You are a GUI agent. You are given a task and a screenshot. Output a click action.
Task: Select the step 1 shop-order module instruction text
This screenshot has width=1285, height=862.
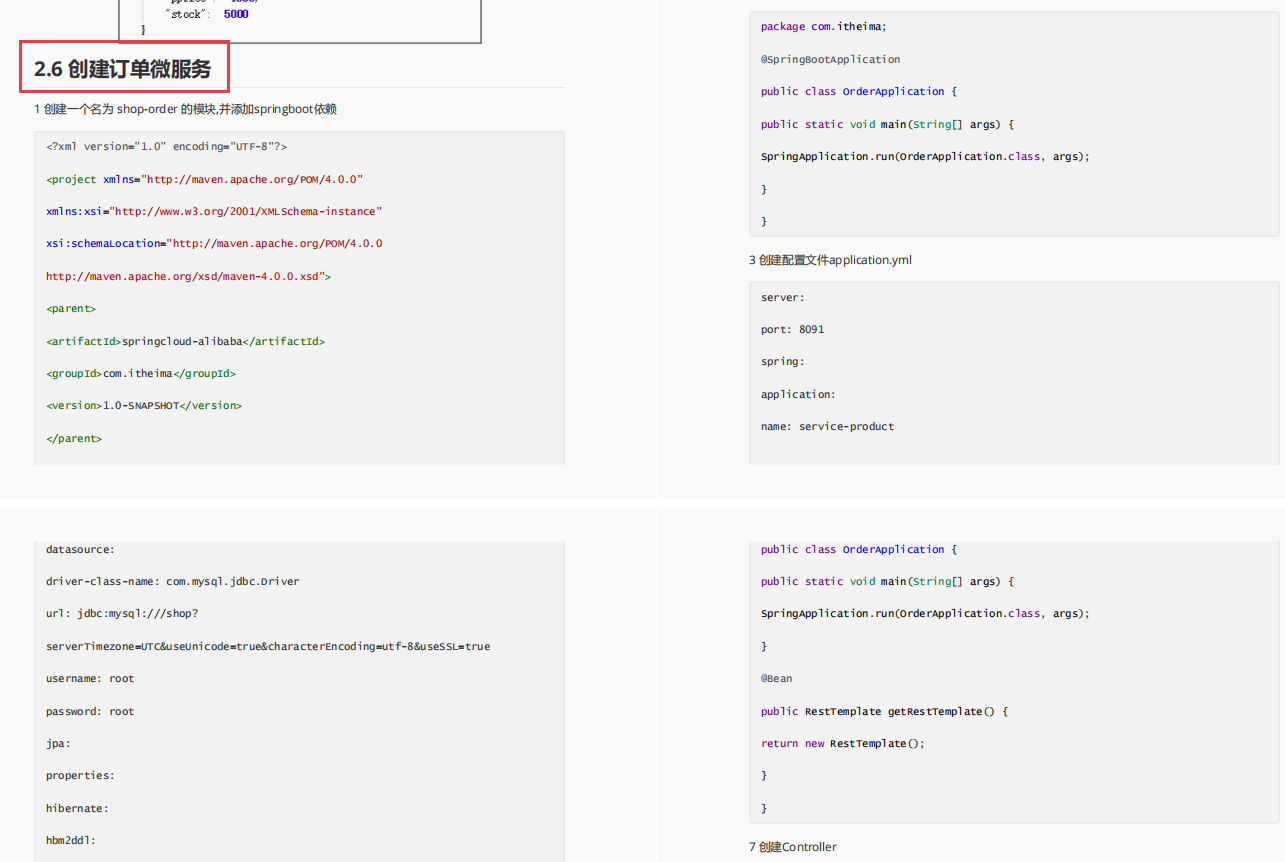[185, 109]
